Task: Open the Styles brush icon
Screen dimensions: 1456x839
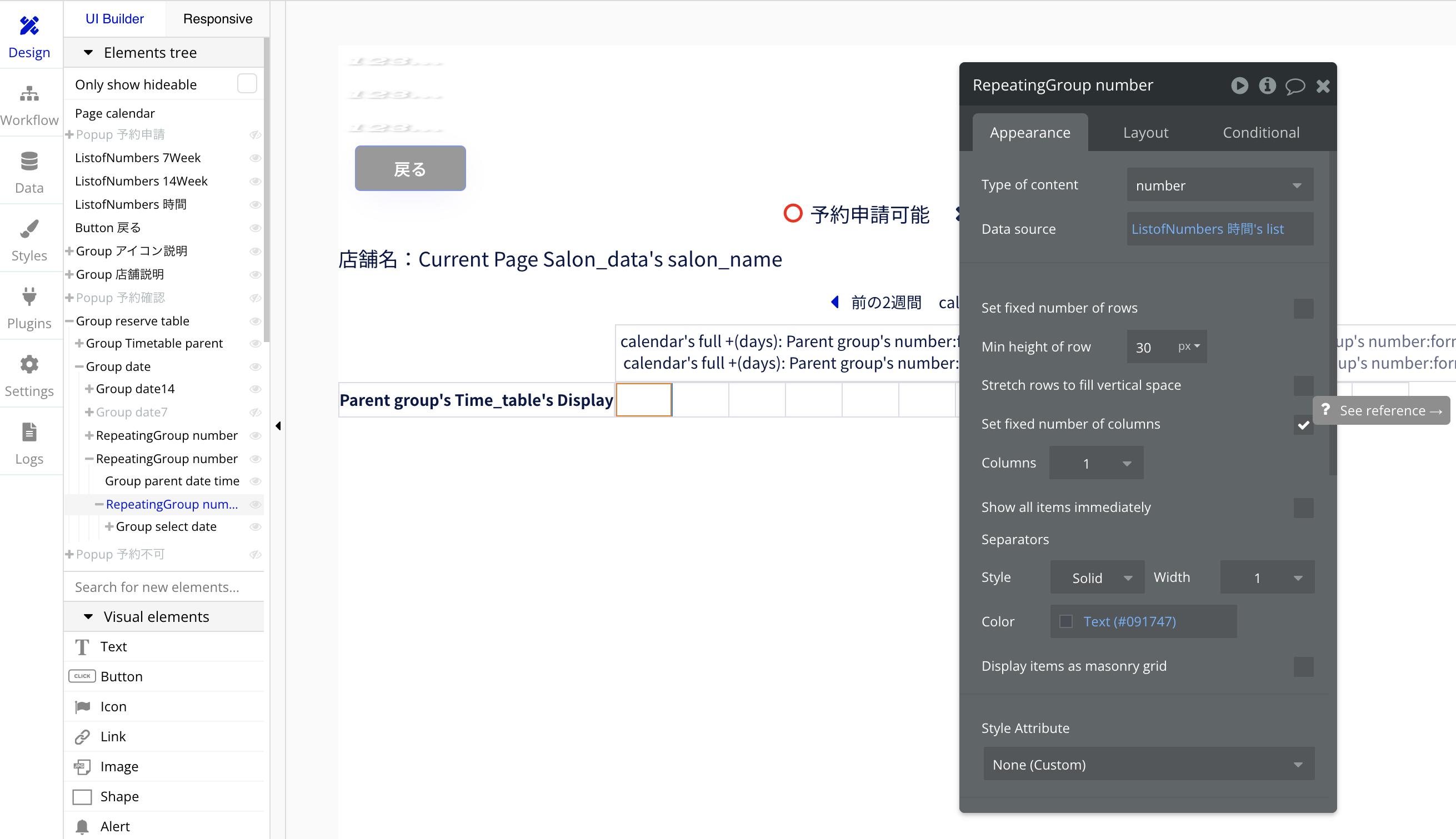Action: (x=29, y=229)
